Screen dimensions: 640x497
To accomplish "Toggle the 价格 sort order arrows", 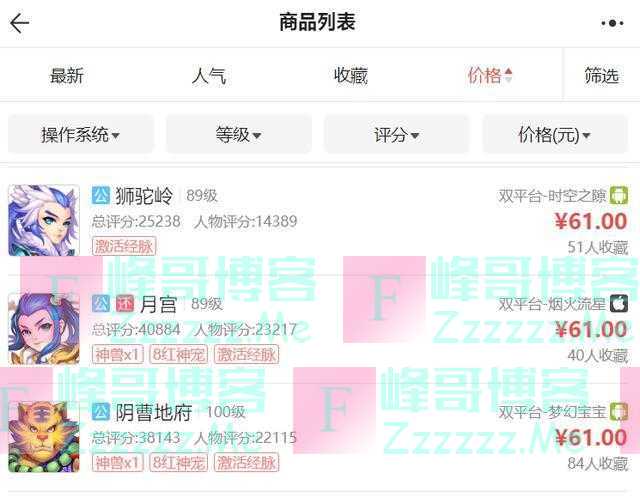I will point(508,75).
